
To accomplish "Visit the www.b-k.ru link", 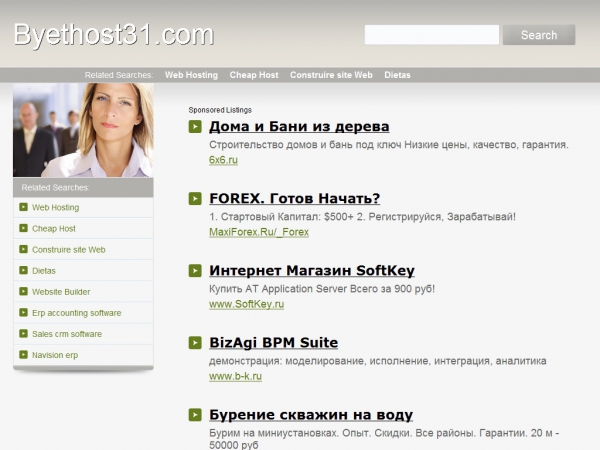I will (x=235, y=376).
